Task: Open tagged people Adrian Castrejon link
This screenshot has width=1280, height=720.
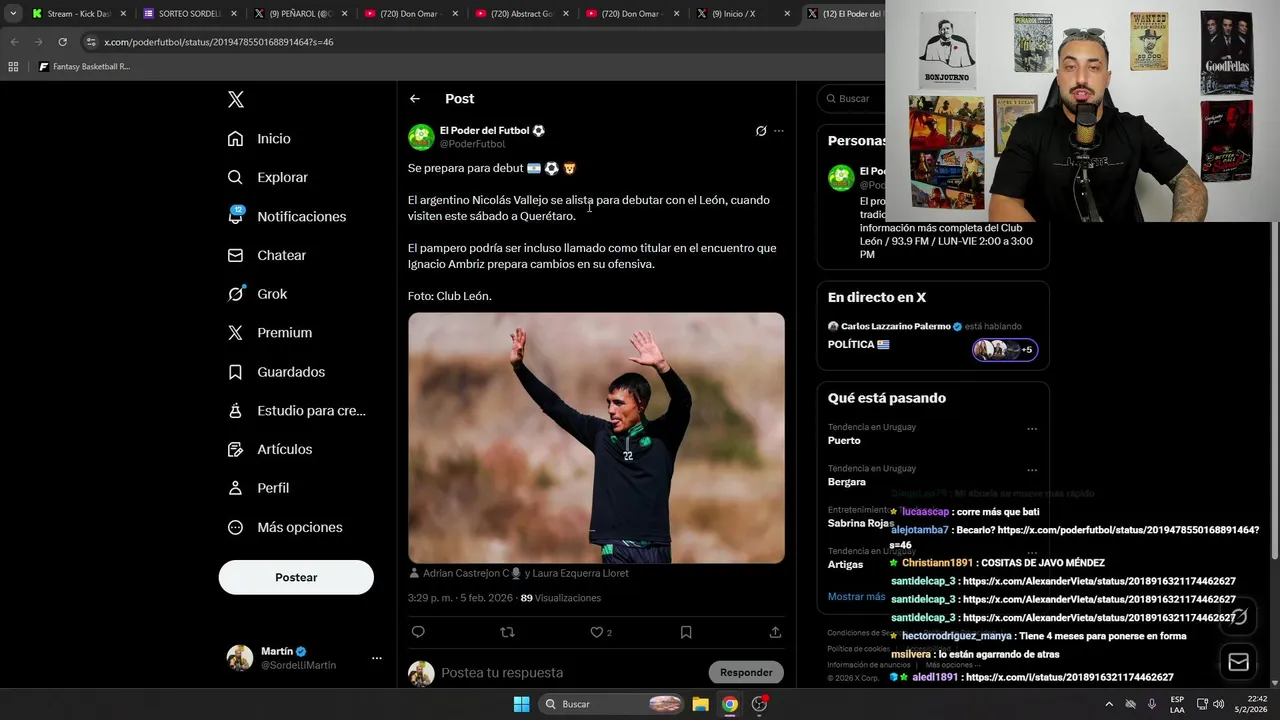Action: coord(518,574)
